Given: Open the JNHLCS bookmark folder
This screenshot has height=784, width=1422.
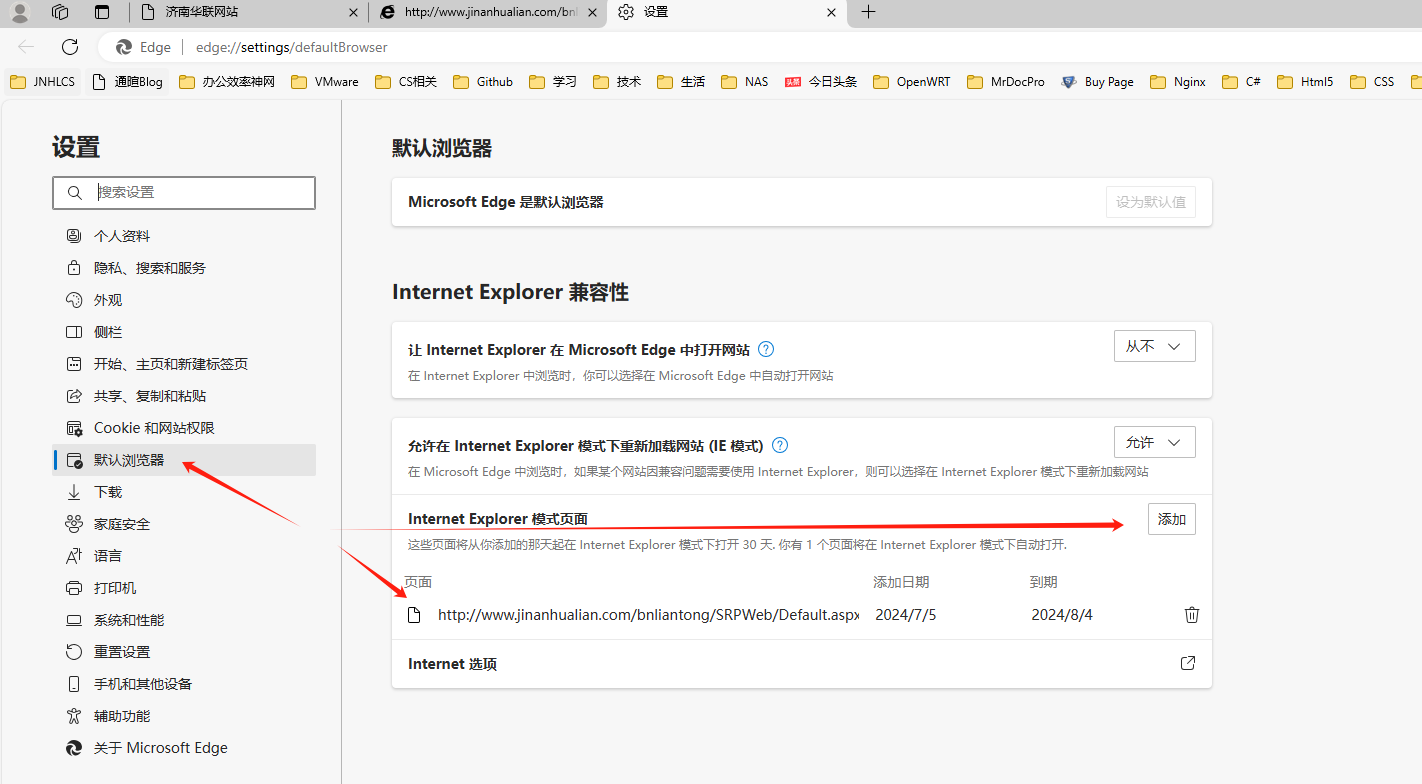Looking at the screenshot, I should tap(42, 82).
